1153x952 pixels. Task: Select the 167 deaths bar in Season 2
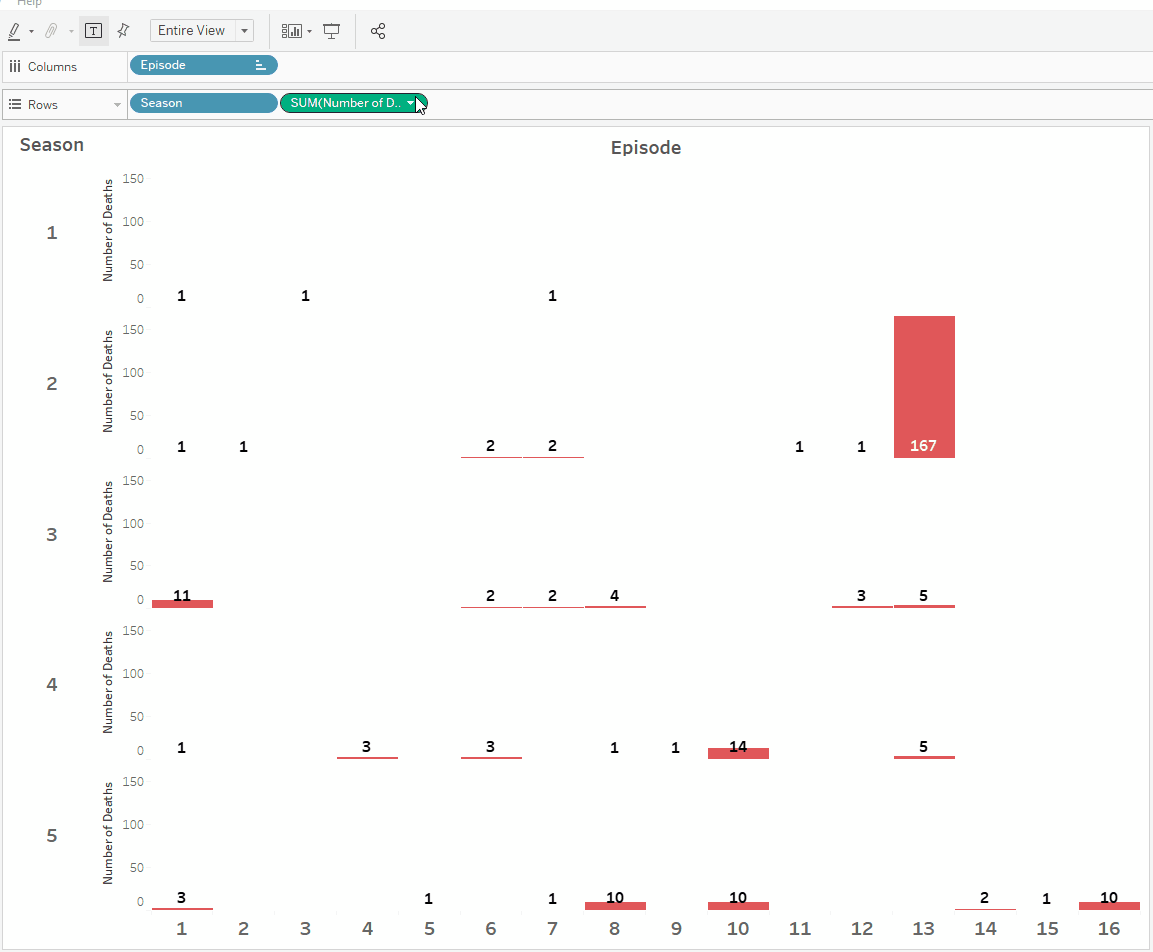pyautogui.click(x=924, y=387)
